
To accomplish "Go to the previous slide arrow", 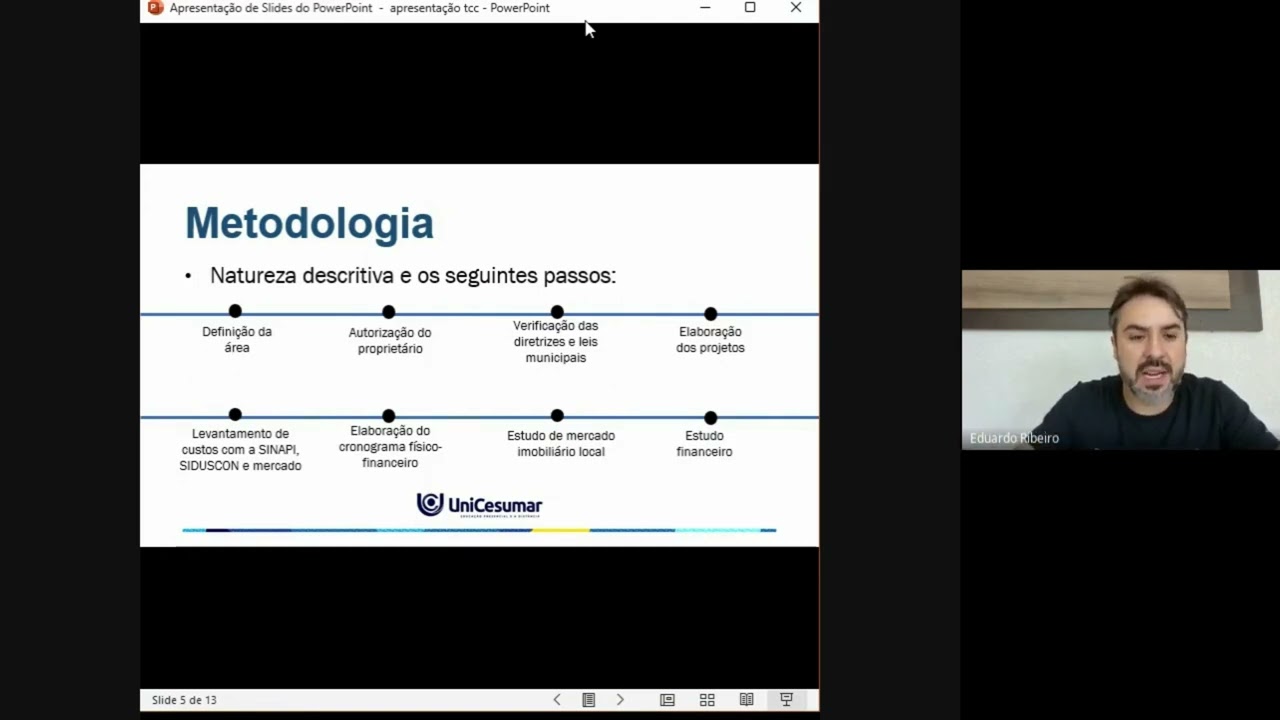I will [x=557, y=700].
